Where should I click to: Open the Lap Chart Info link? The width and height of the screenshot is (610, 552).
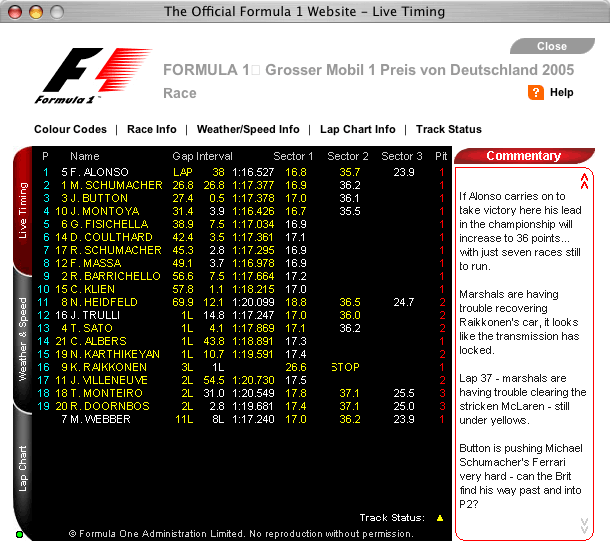pos(358,129)
